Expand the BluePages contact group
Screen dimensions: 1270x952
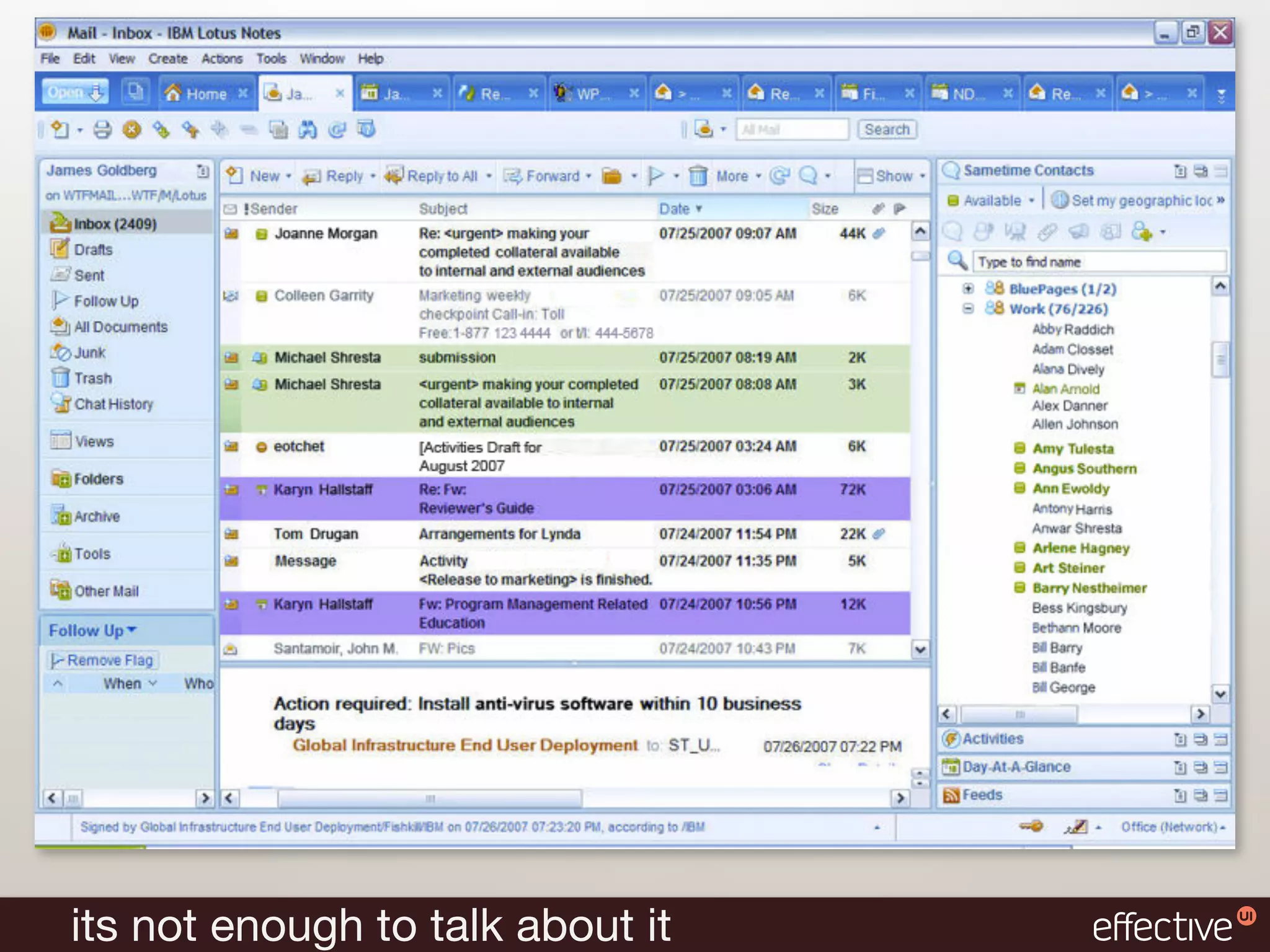click(x=968, y=288)
